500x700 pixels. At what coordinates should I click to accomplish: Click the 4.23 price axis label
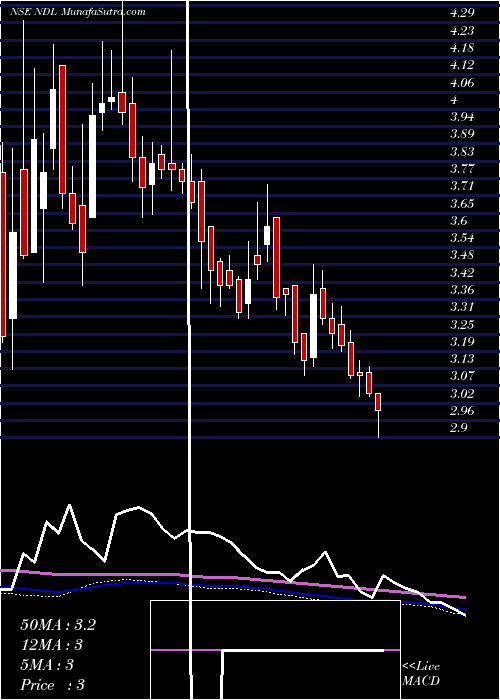point(462,31)
